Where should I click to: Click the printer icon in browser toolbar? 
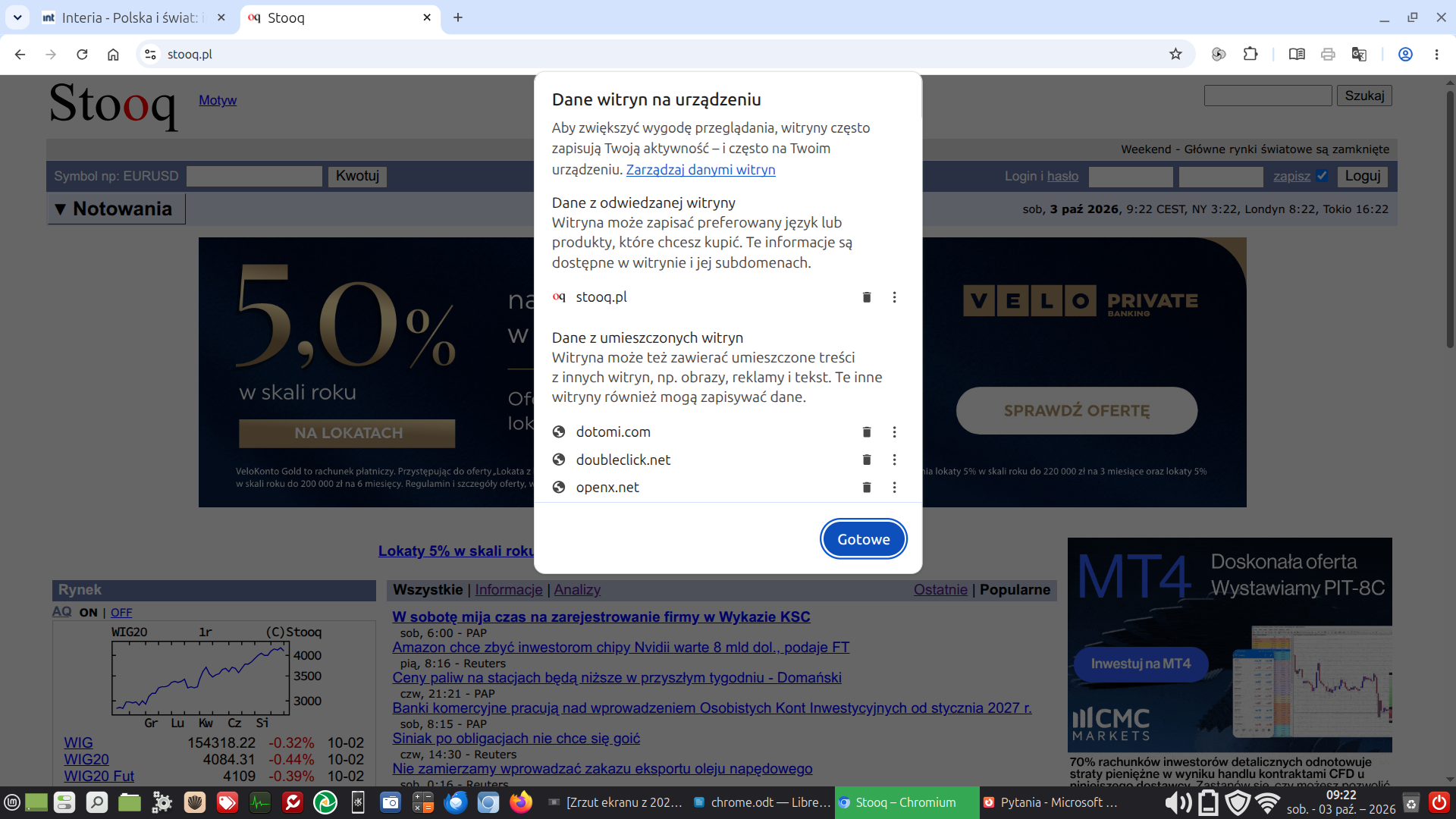tap(1328, 55)
